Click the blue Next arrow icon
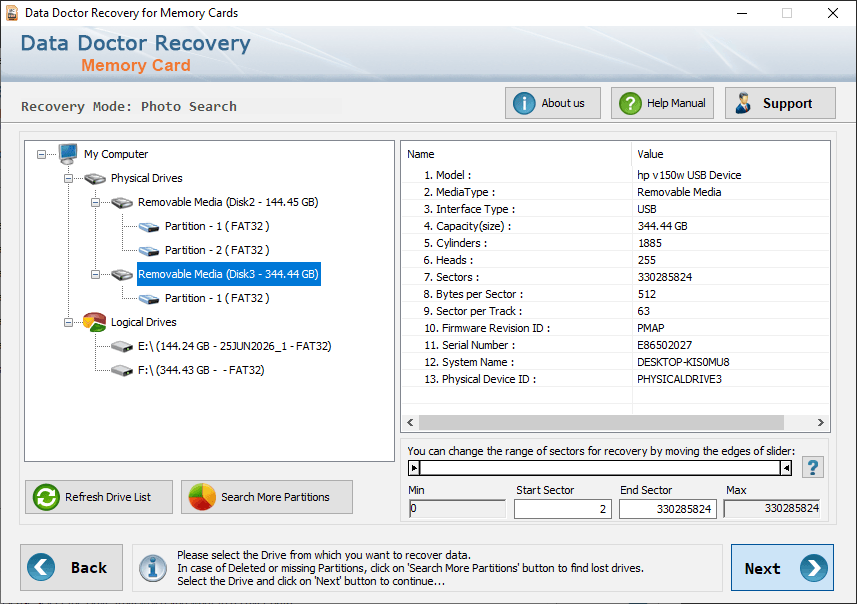 click(x=814, y=568)
